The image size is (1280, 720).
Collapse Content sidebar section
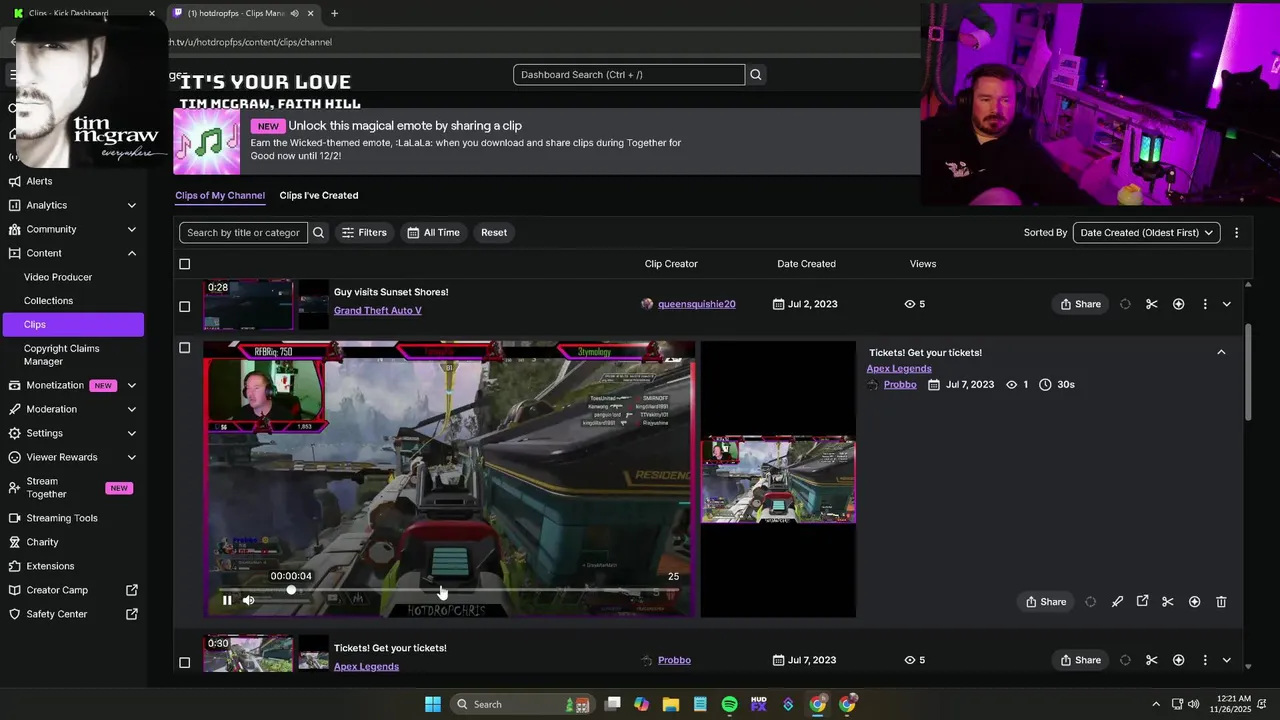coord(132,253)
